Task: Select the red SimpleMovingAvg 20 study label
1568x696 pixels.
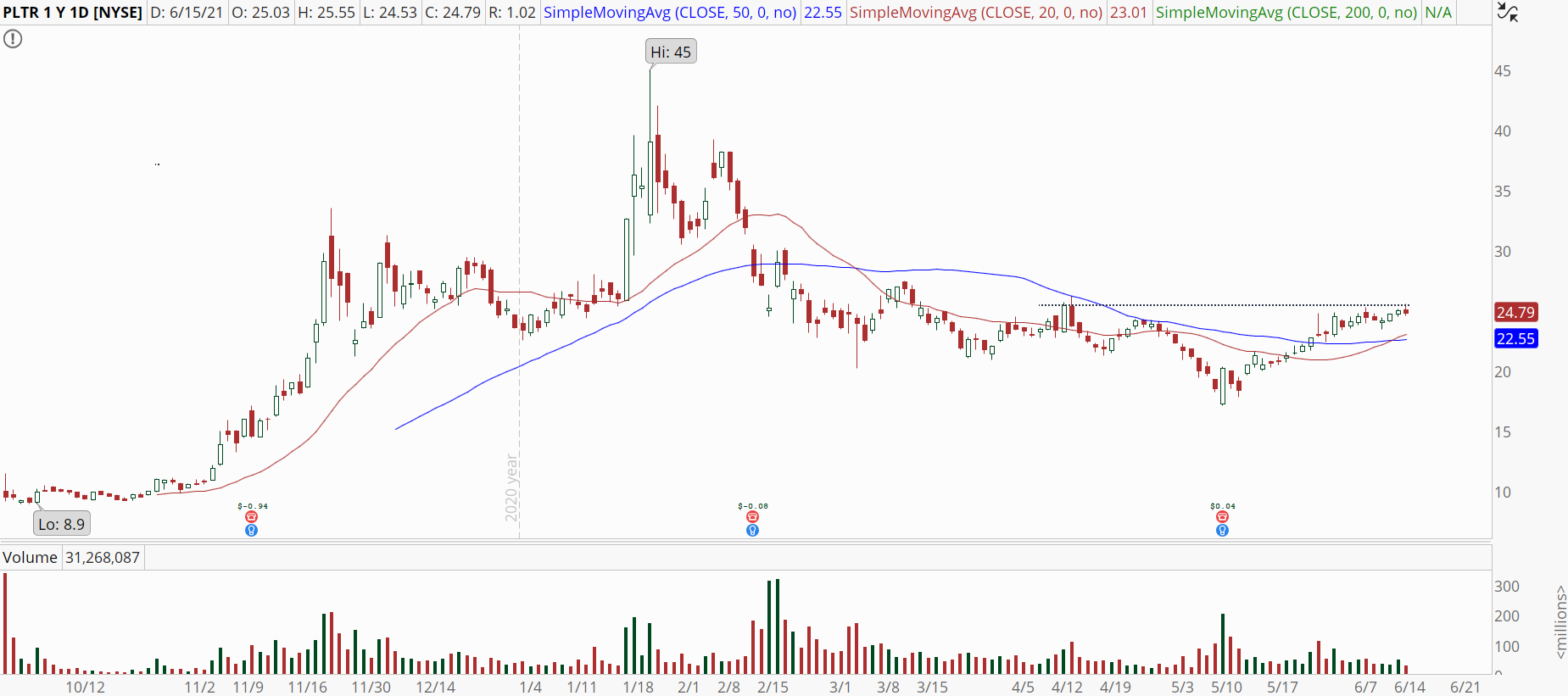Action: (x=976, y=13)
